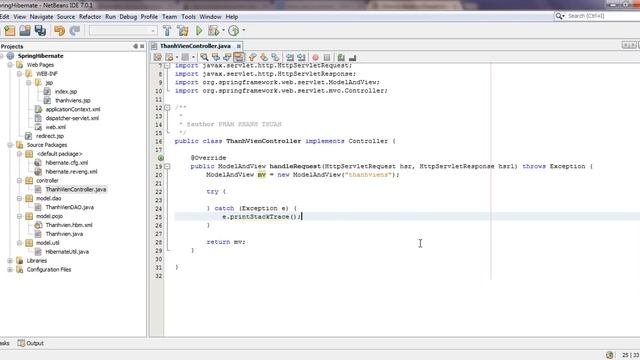Click the Debug Project toolbar icon
Viewport: 640px width, 360px height.
(213, 31)
